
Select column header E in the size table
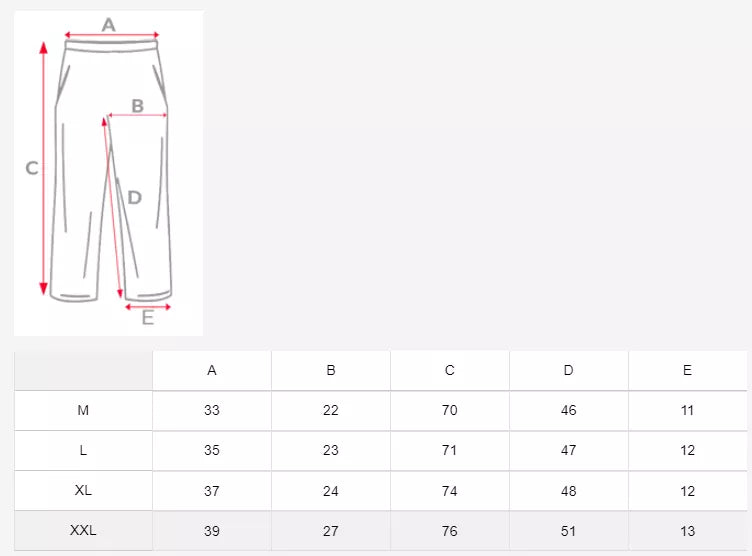tap(687, 370)
